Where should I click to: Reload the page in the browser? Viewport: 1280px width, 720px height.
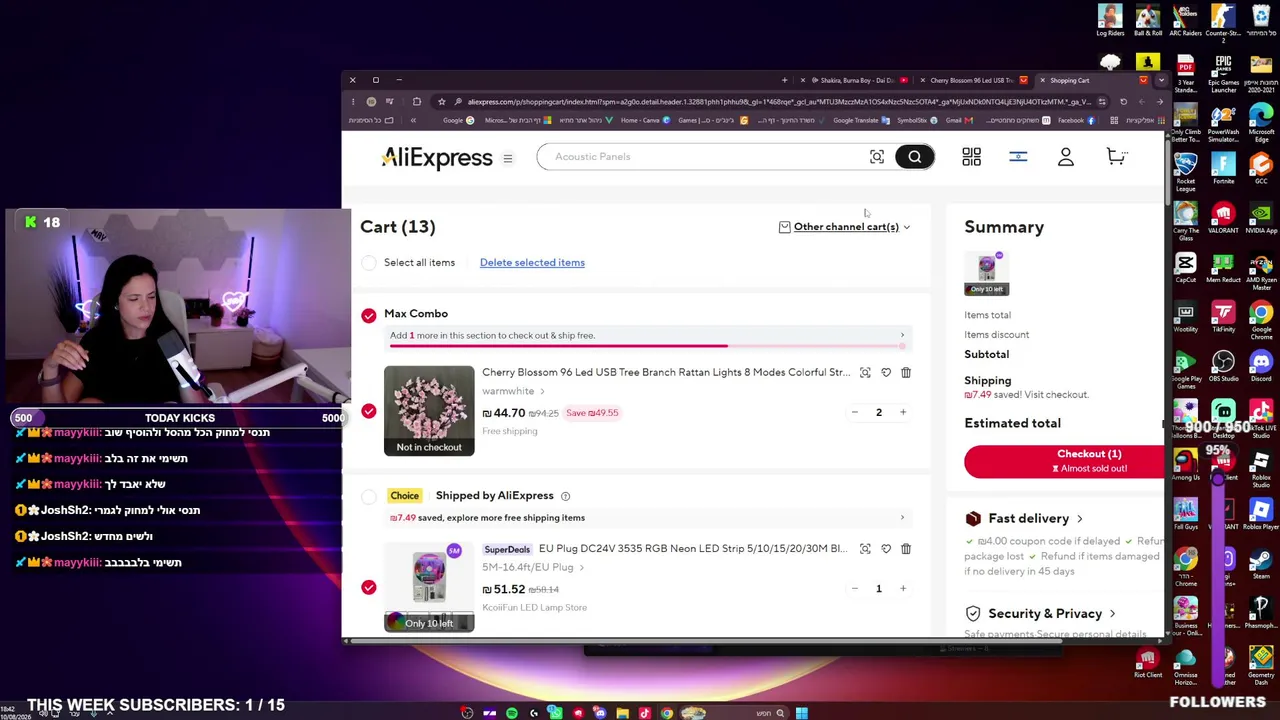[1123, 101]
